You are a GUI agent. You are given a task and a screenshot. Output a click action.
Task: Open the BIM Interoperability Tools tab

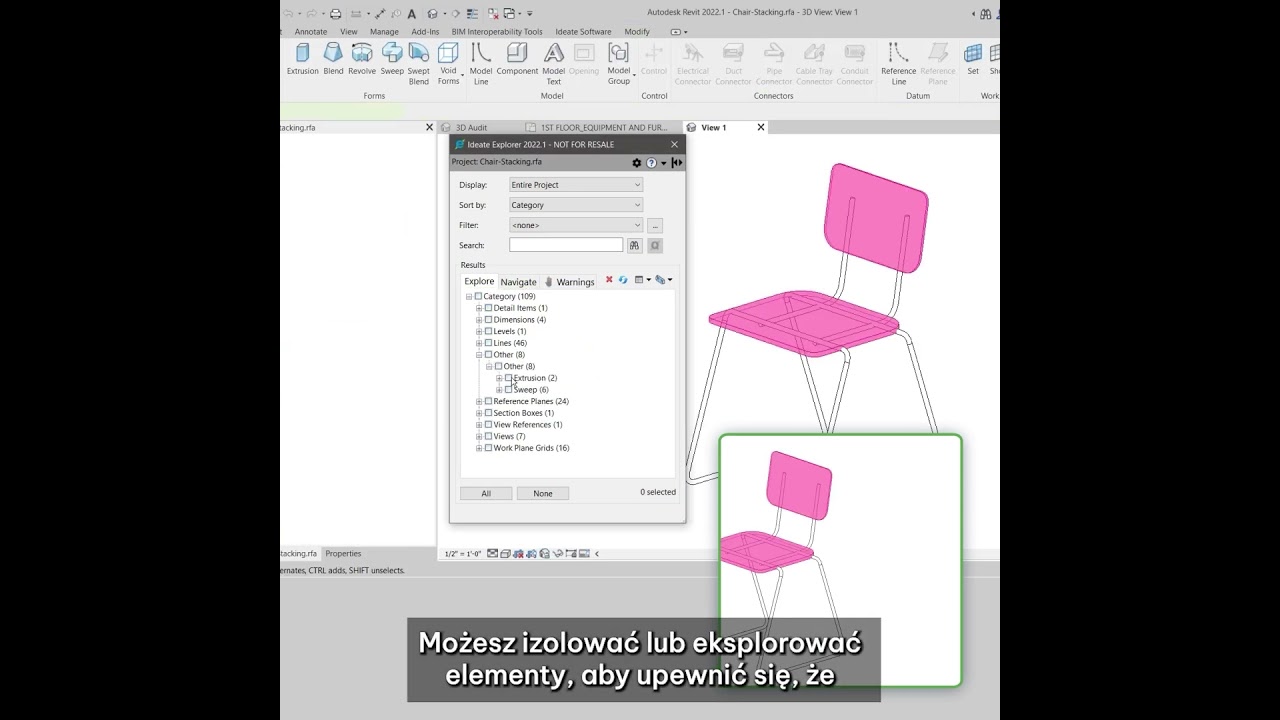[497, 32]
